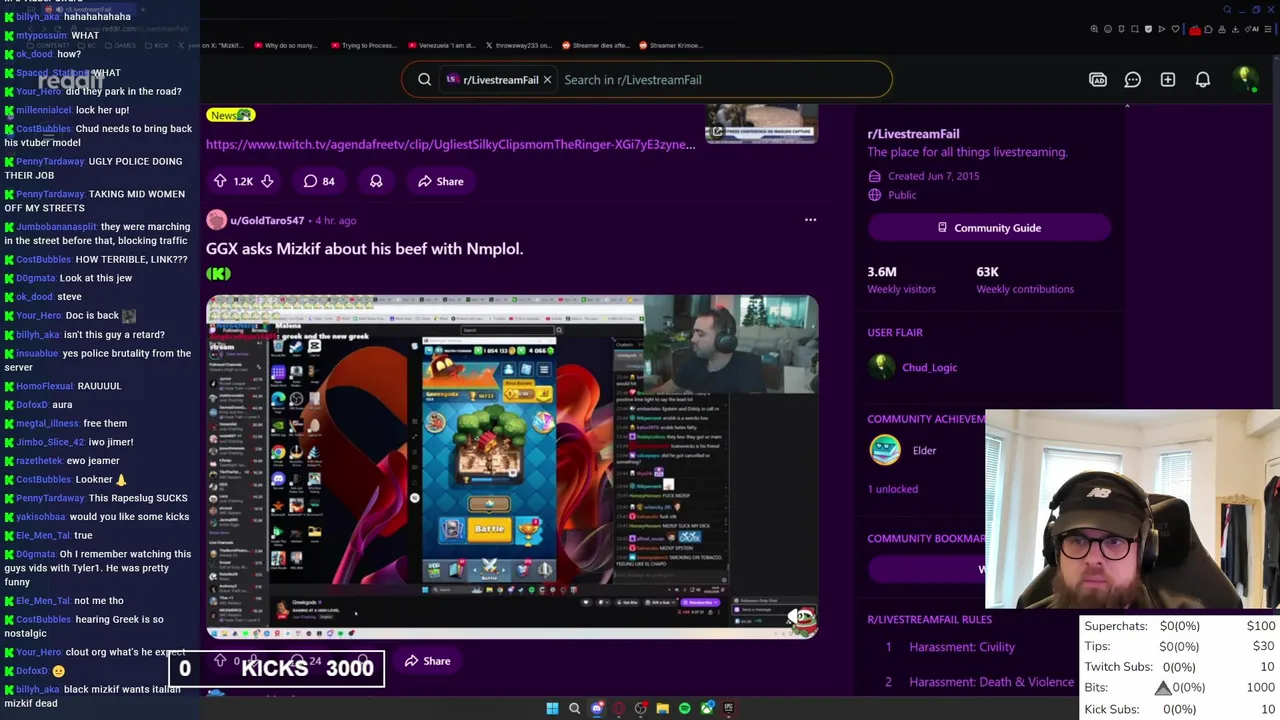The width and height of the screenshot is (1280, 720).
Task: Open browser extensions cube icon
Action: pyautogui.click(x=1208, y=29)
